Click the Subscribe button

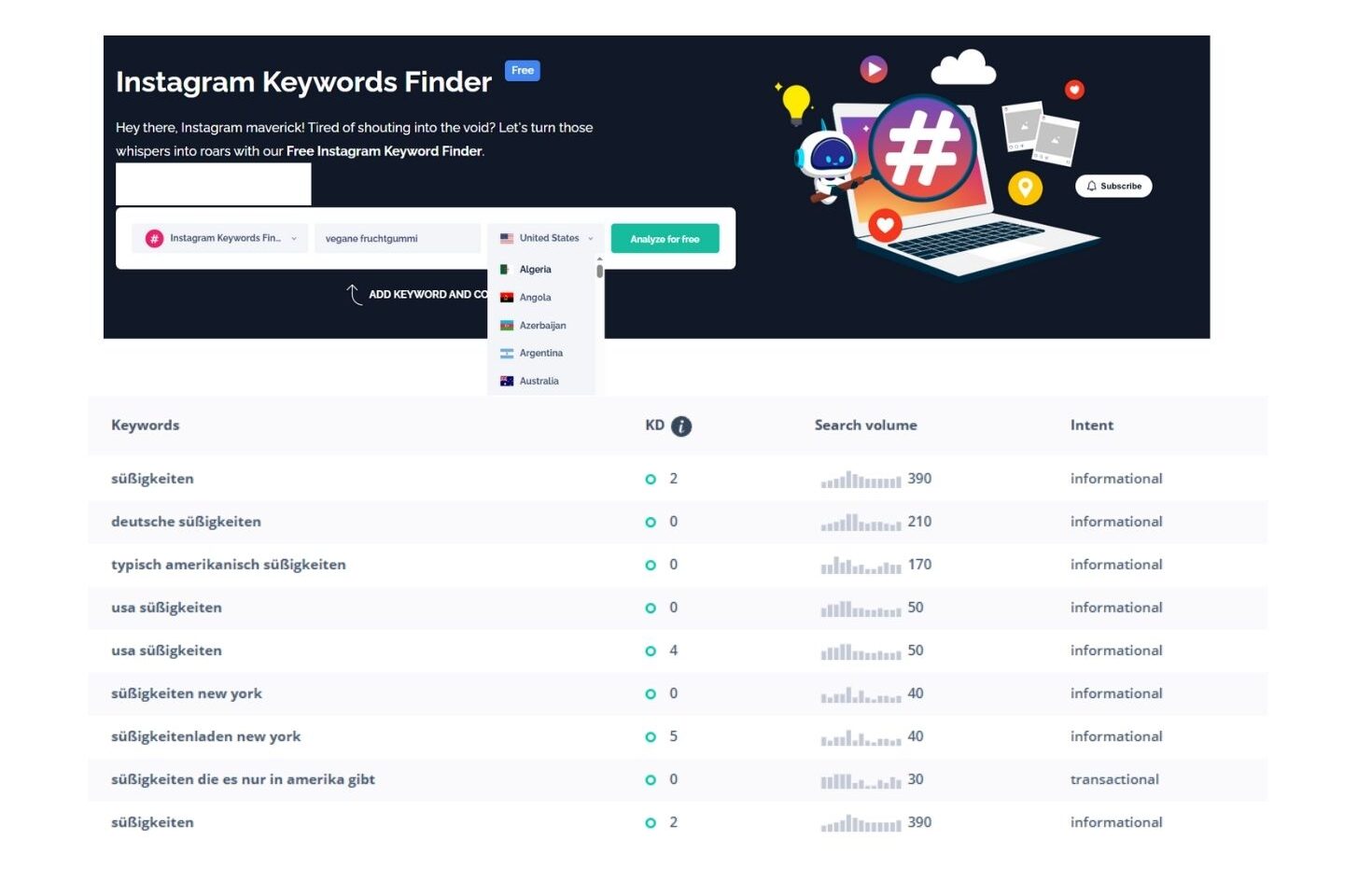point(1113,187)
